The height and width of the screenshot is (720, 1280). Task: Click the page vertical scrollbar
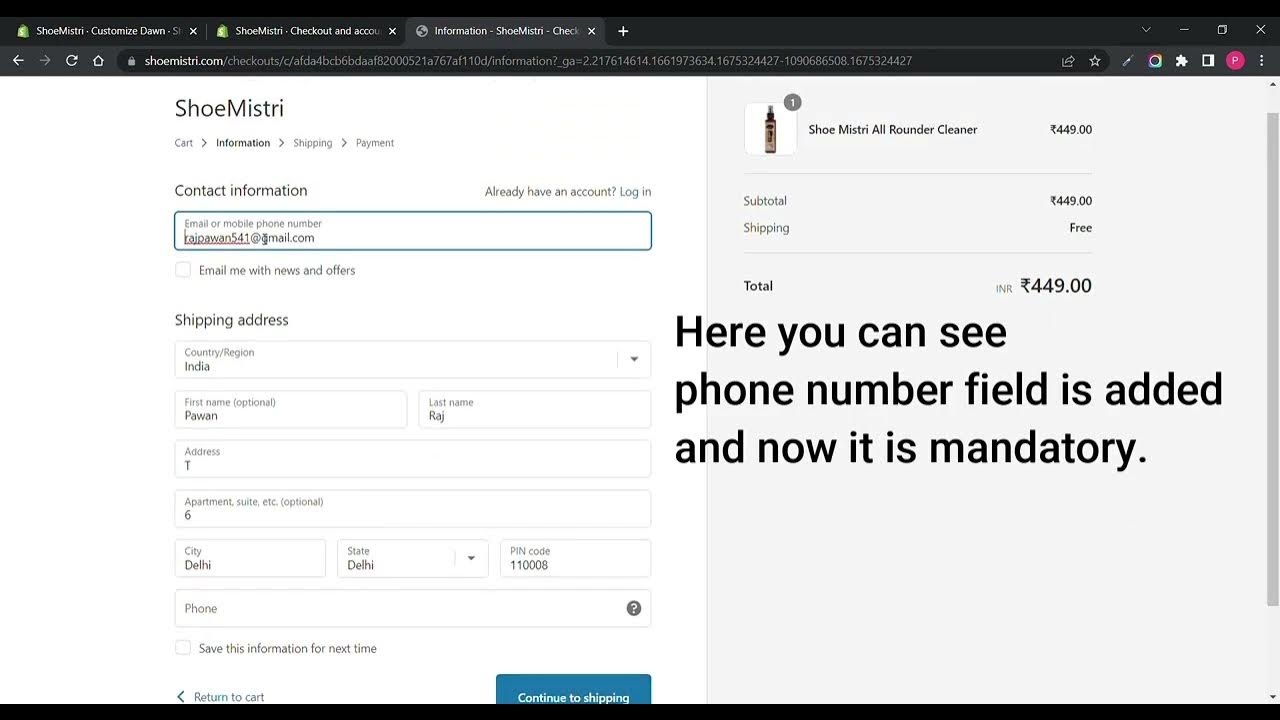pos(1272,360)
